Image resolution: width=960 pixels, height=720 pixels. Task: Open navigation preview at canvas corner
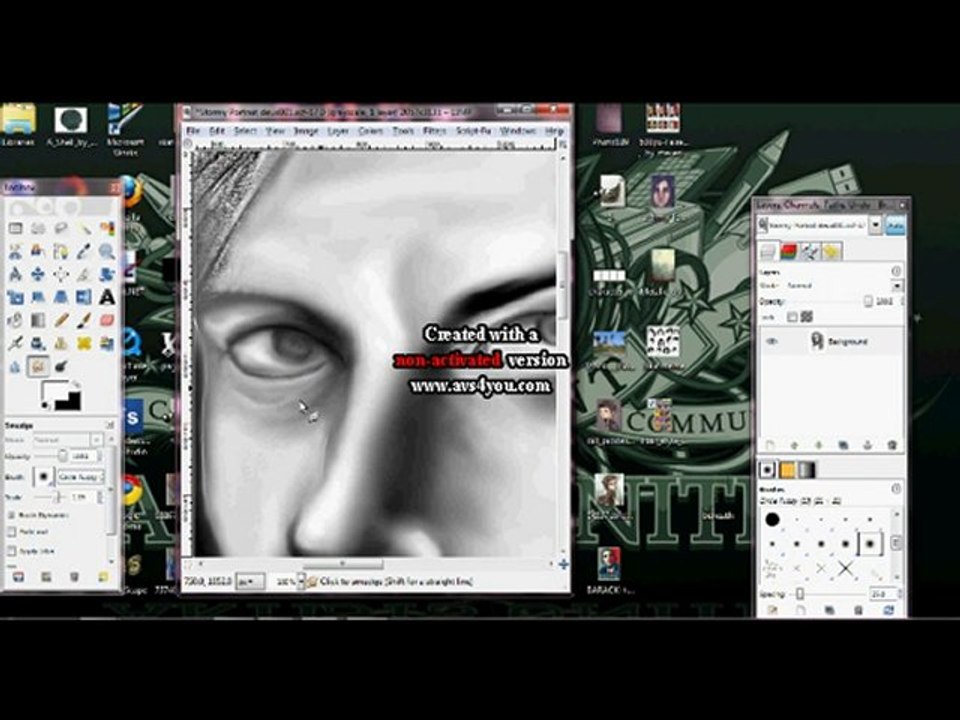pos(563,564)
